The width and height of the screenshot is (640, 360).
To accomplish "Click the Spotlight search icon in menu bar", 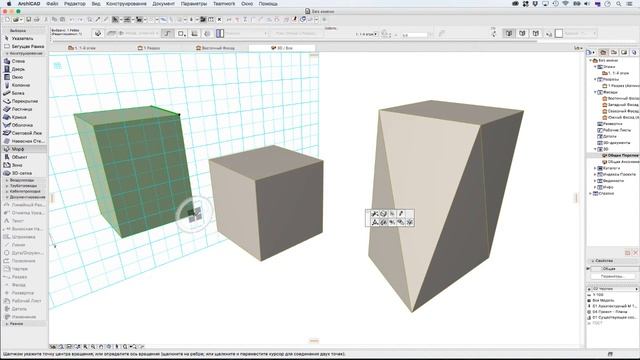I will pos(618,4).
